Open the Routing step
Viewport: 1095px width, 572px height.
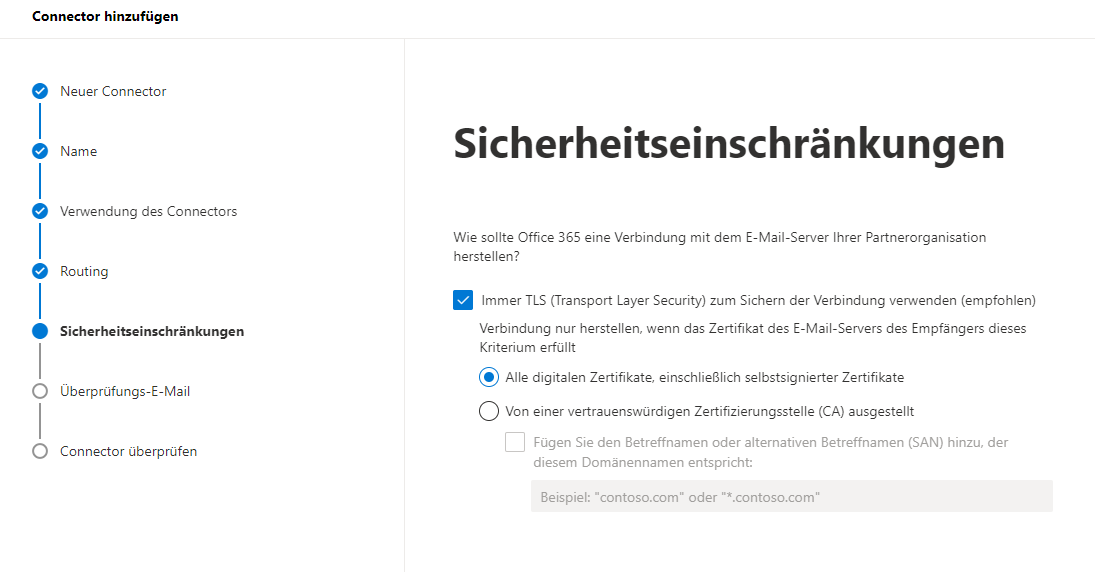(x=84, y=272)
